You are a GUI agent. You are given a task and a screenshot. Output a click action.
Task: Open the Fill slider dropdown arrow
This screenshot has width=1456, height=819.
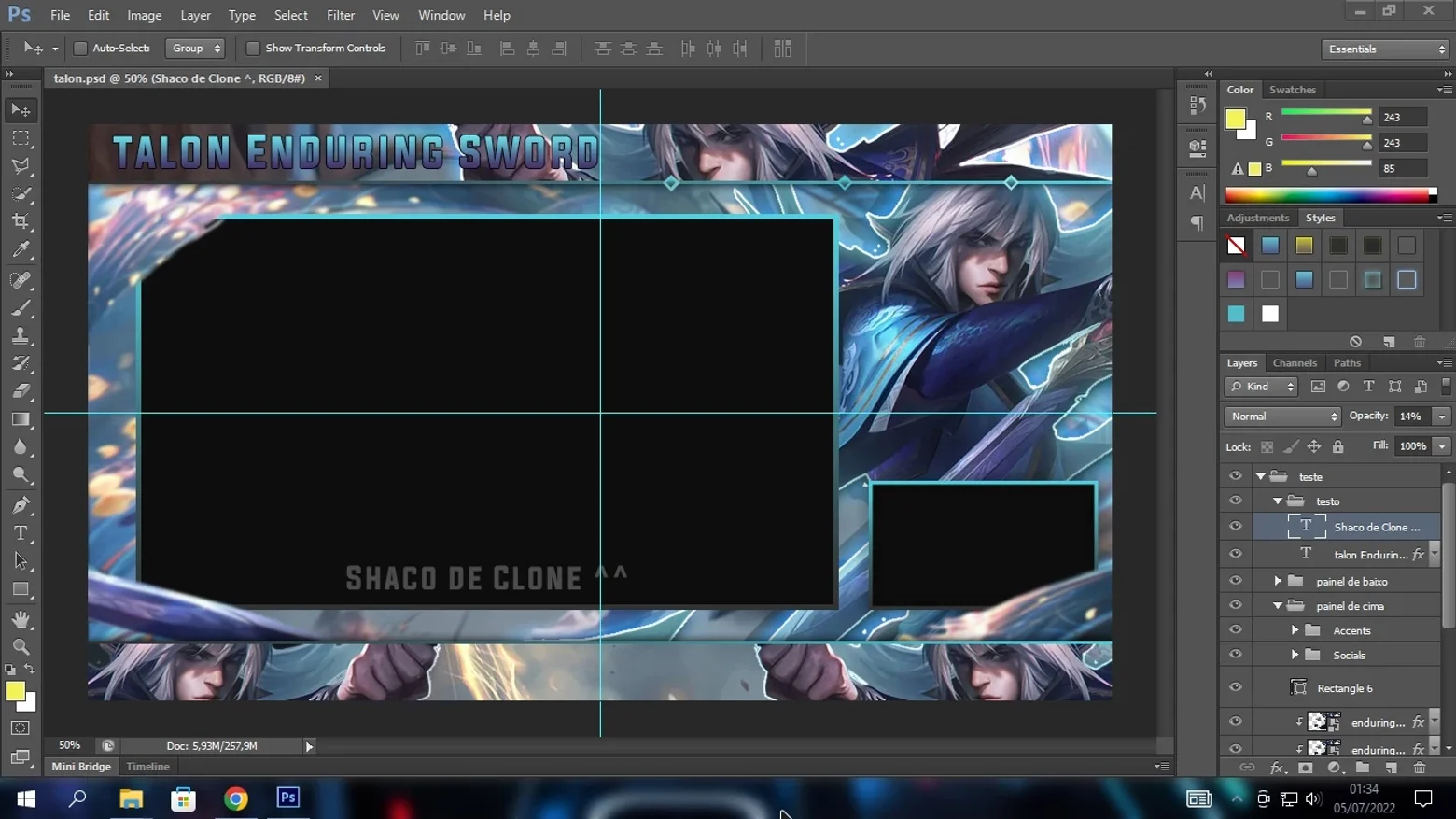[x=1442, y=446]
